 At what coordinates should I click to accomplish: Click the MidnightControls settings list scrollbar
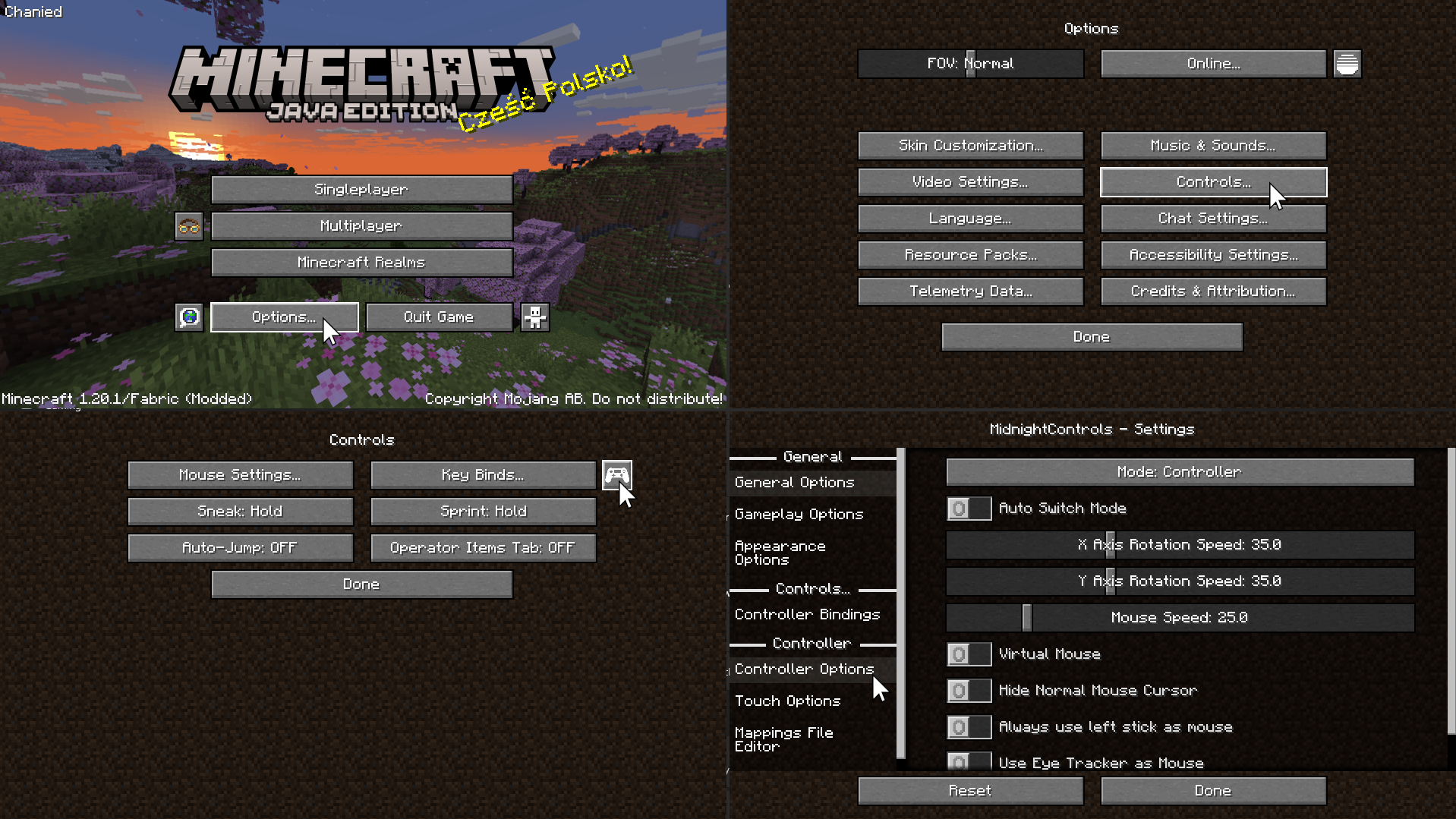[1451, 591]
